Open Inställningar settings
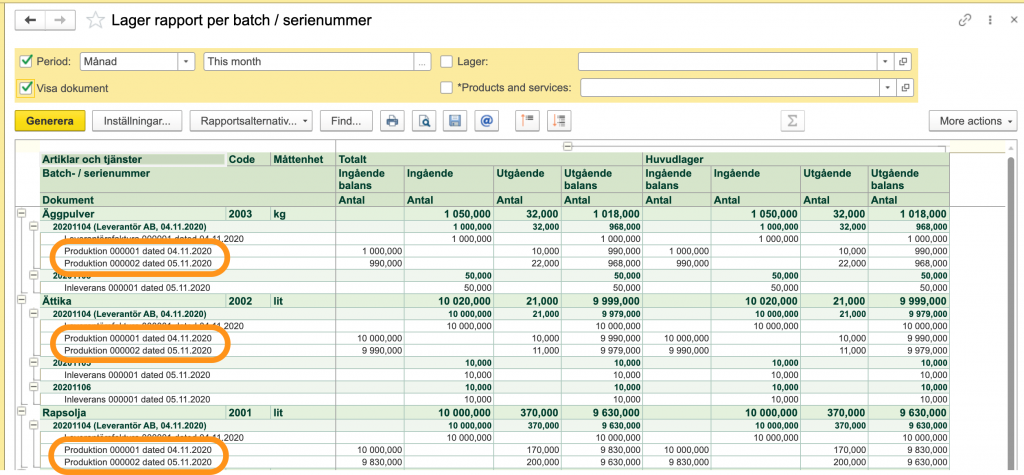The height and width of the screenshot is (475, 1024). point(138,121)
